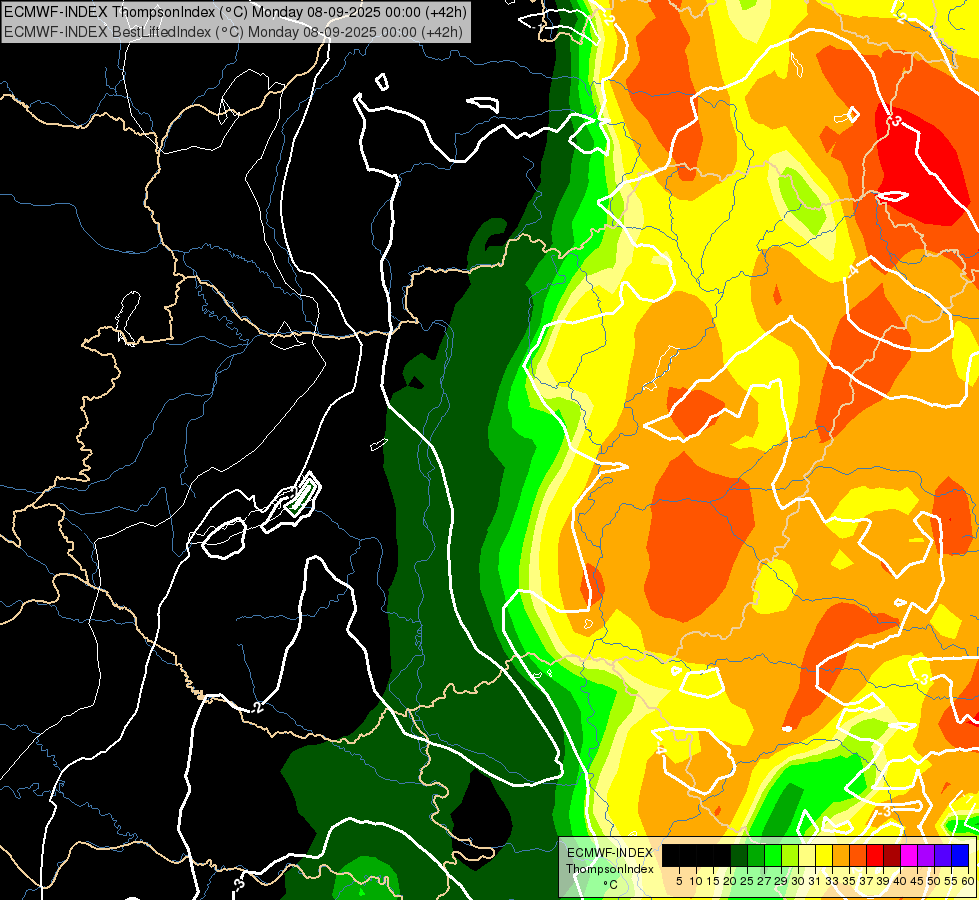The image size is (979, 900).
Task: Select the orange 33–35 legend swatch
Action: 840,855
